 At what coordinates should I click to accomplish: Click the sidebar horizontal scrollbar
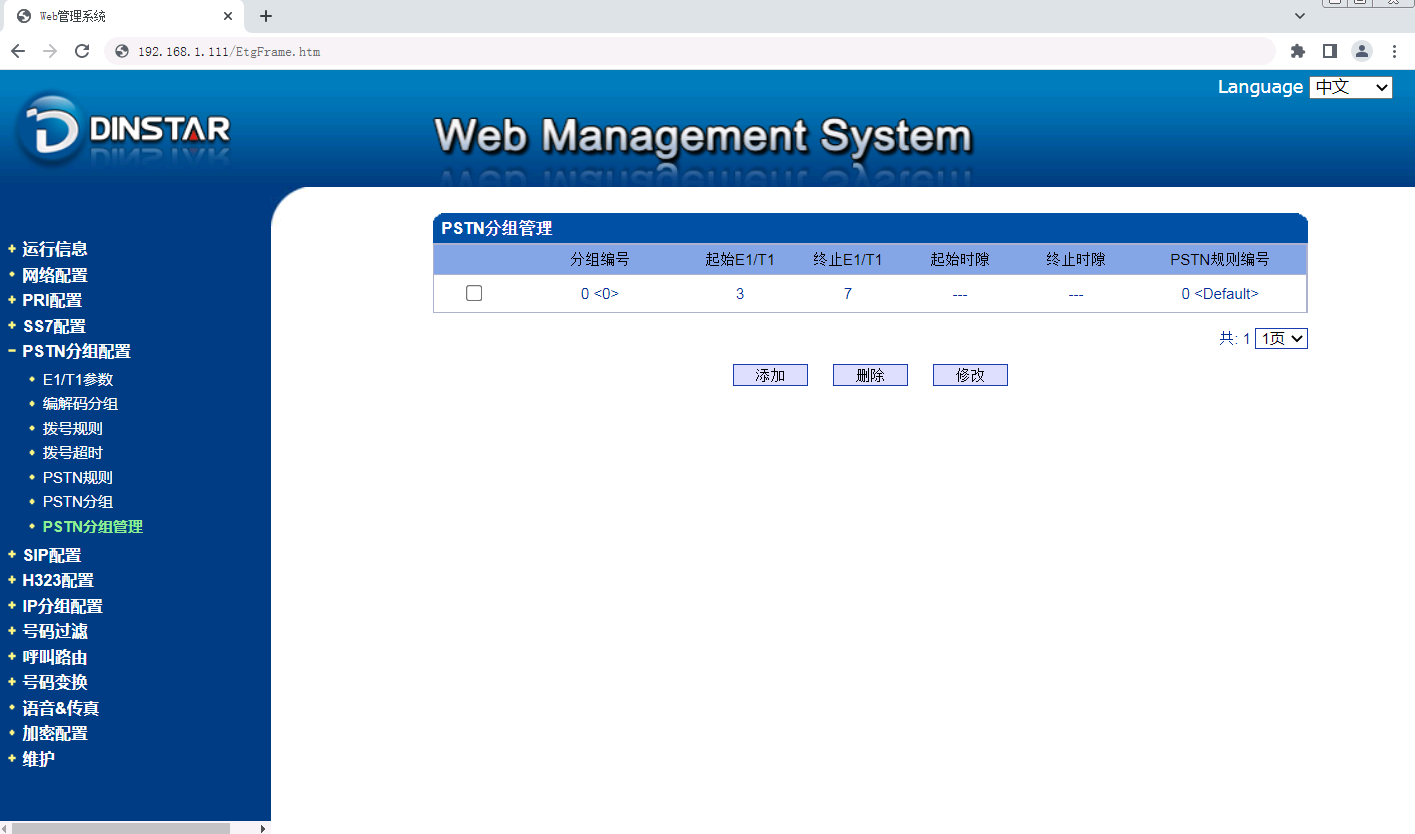(x=120, y=828)
